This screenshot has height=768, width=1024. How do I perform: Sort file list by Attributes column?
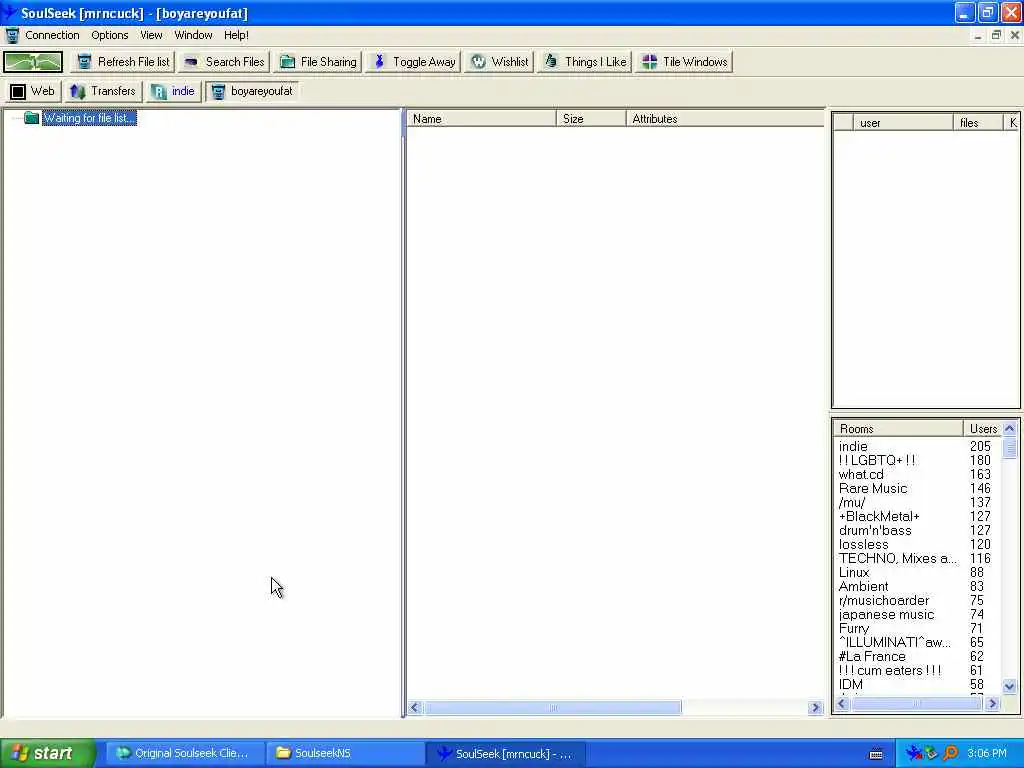tap(725, 119)
